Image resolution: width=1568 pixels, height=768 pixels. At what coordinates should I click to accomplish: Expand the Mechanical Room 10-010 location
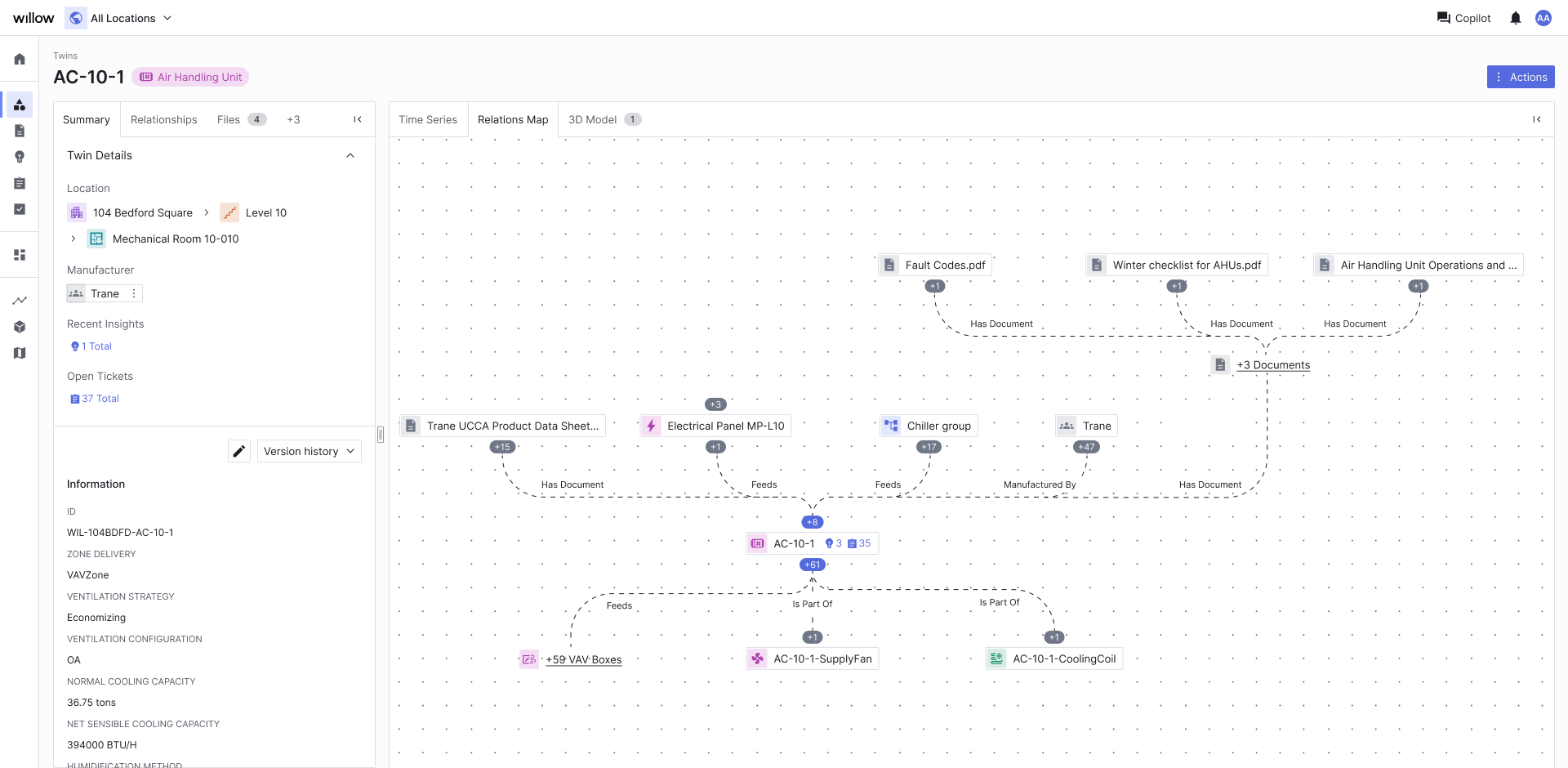(x=73, y=239)
